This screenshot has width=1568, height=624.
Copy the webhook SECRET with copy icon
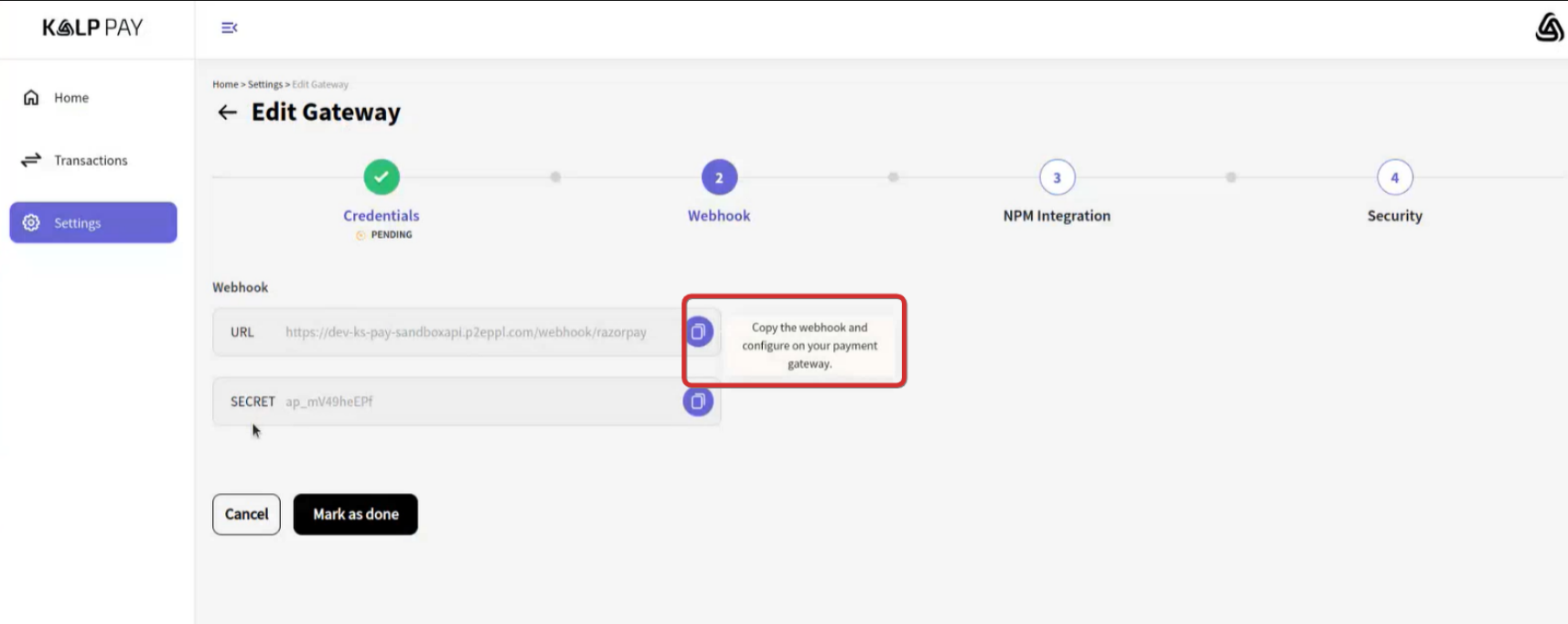point(698,401)
